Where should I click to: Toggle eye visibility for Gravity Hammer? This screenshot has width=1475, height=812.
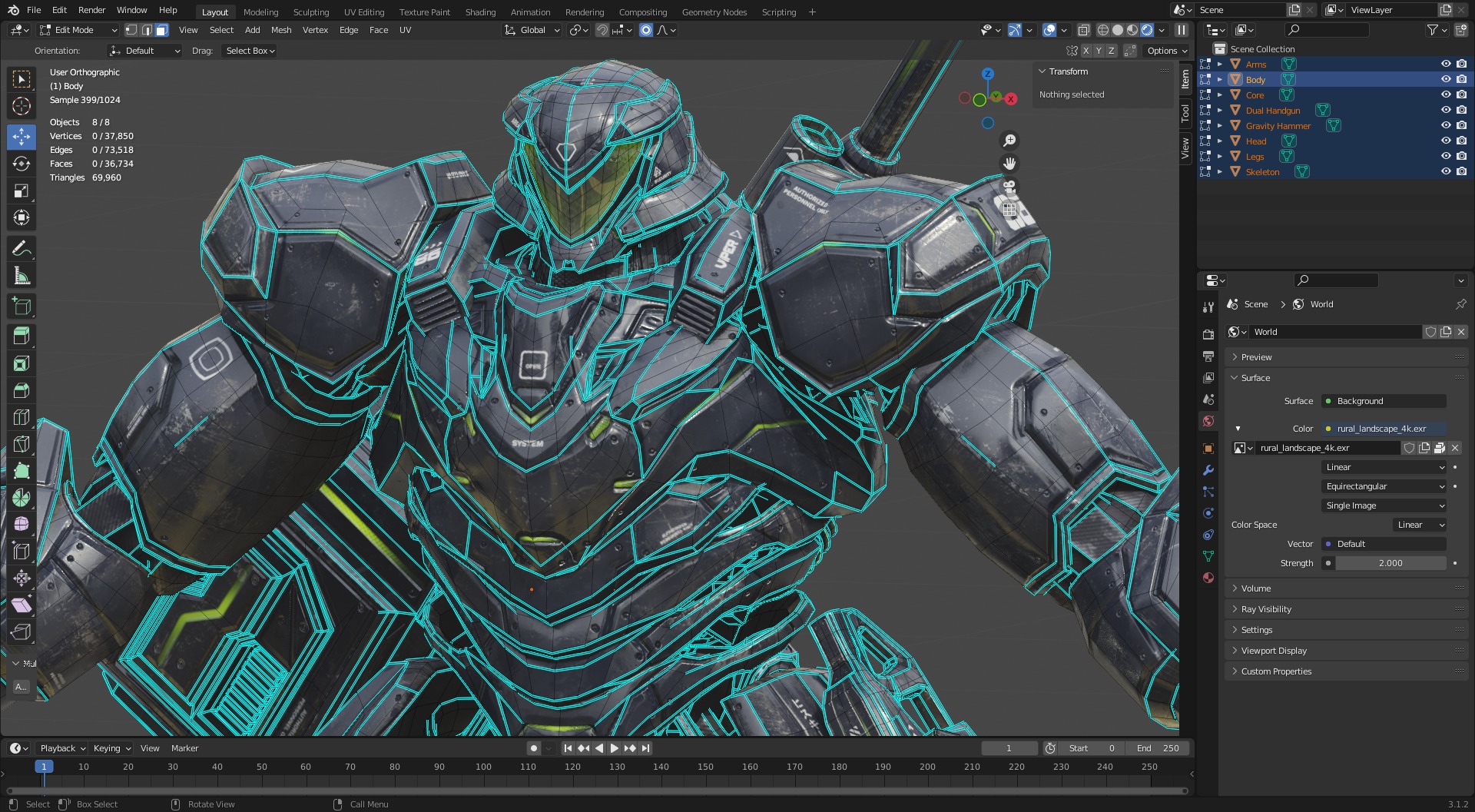(1446, 125)
